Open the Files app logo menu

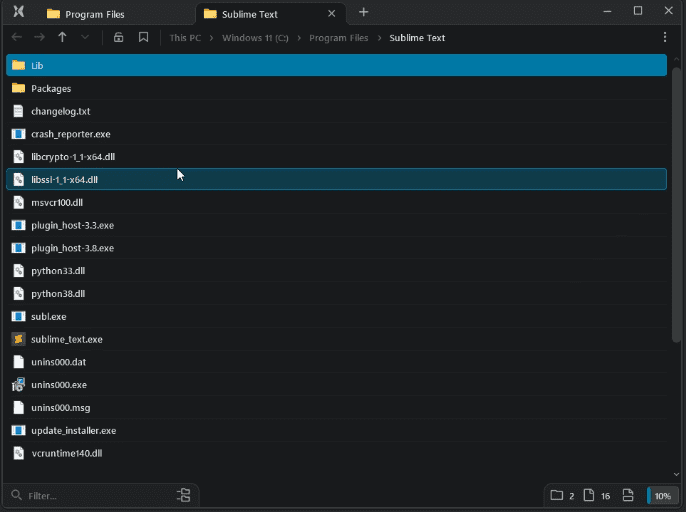pos(18,11)
